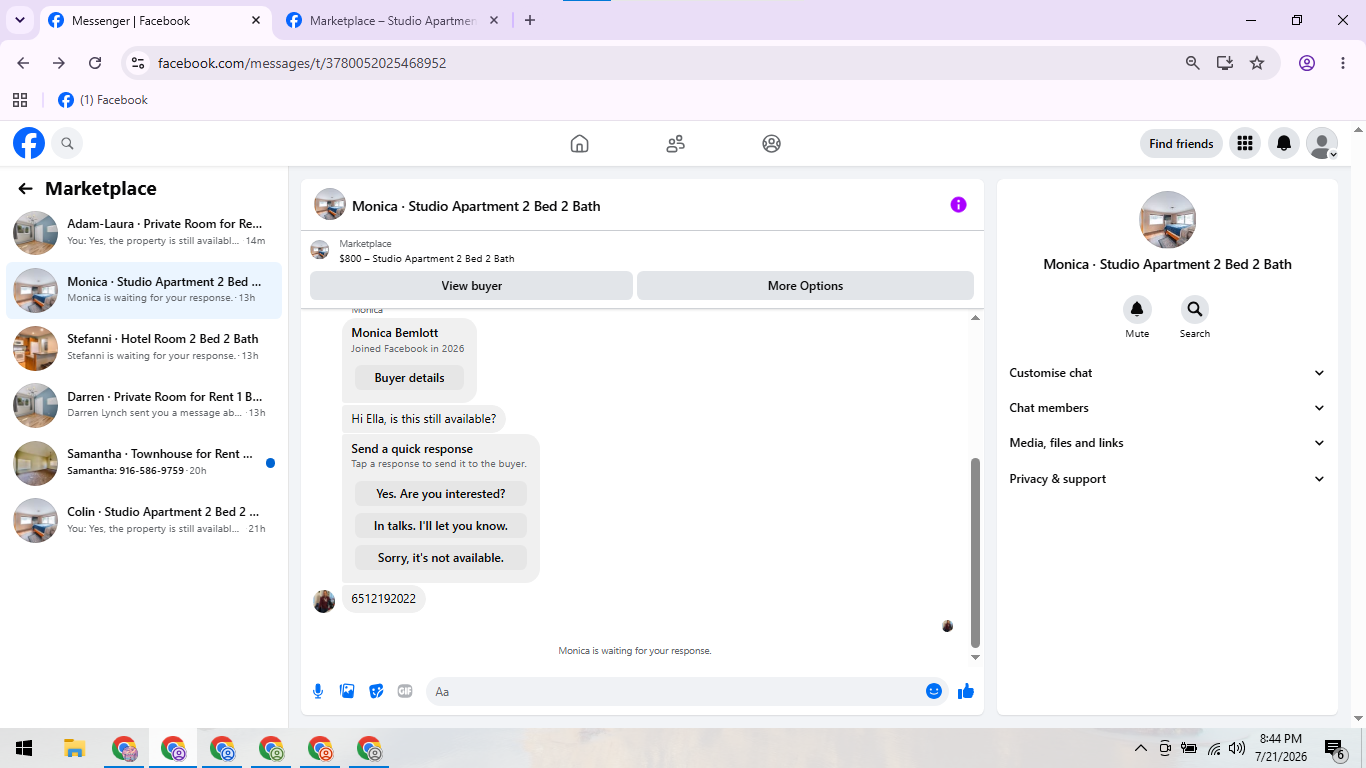The width and height of the screenshot is (1366, 768).
Task: Click the browser address bar URL
Action: tap(302, 63)
